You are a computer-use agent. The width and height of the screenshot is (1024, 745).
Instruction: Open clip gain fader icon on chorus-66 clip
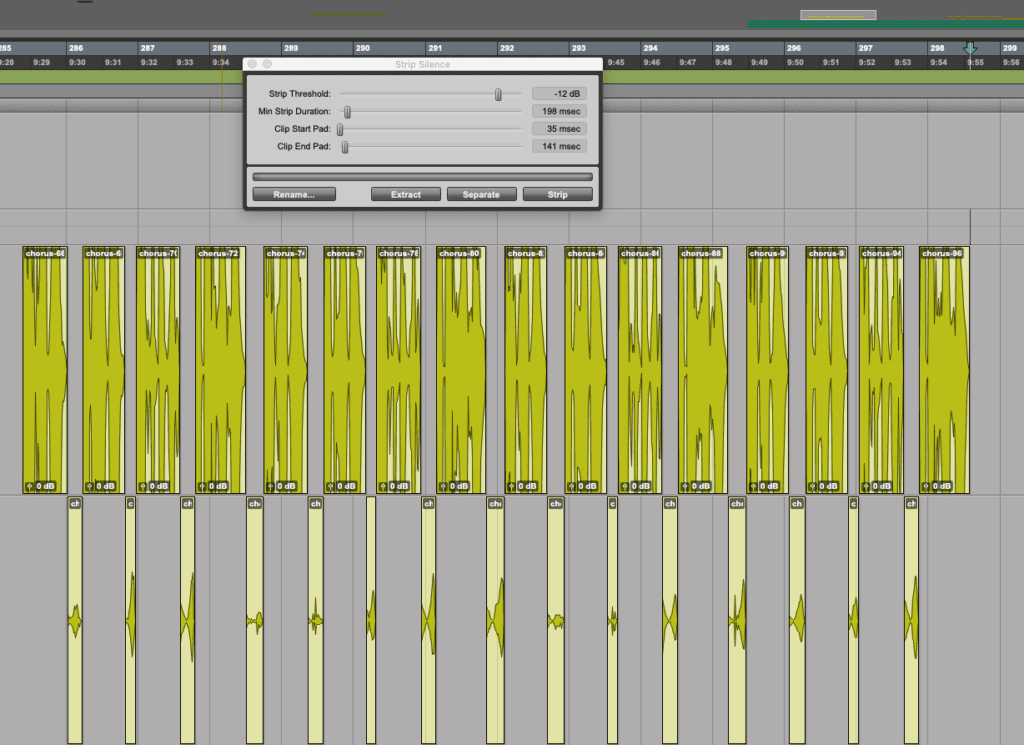29,486
